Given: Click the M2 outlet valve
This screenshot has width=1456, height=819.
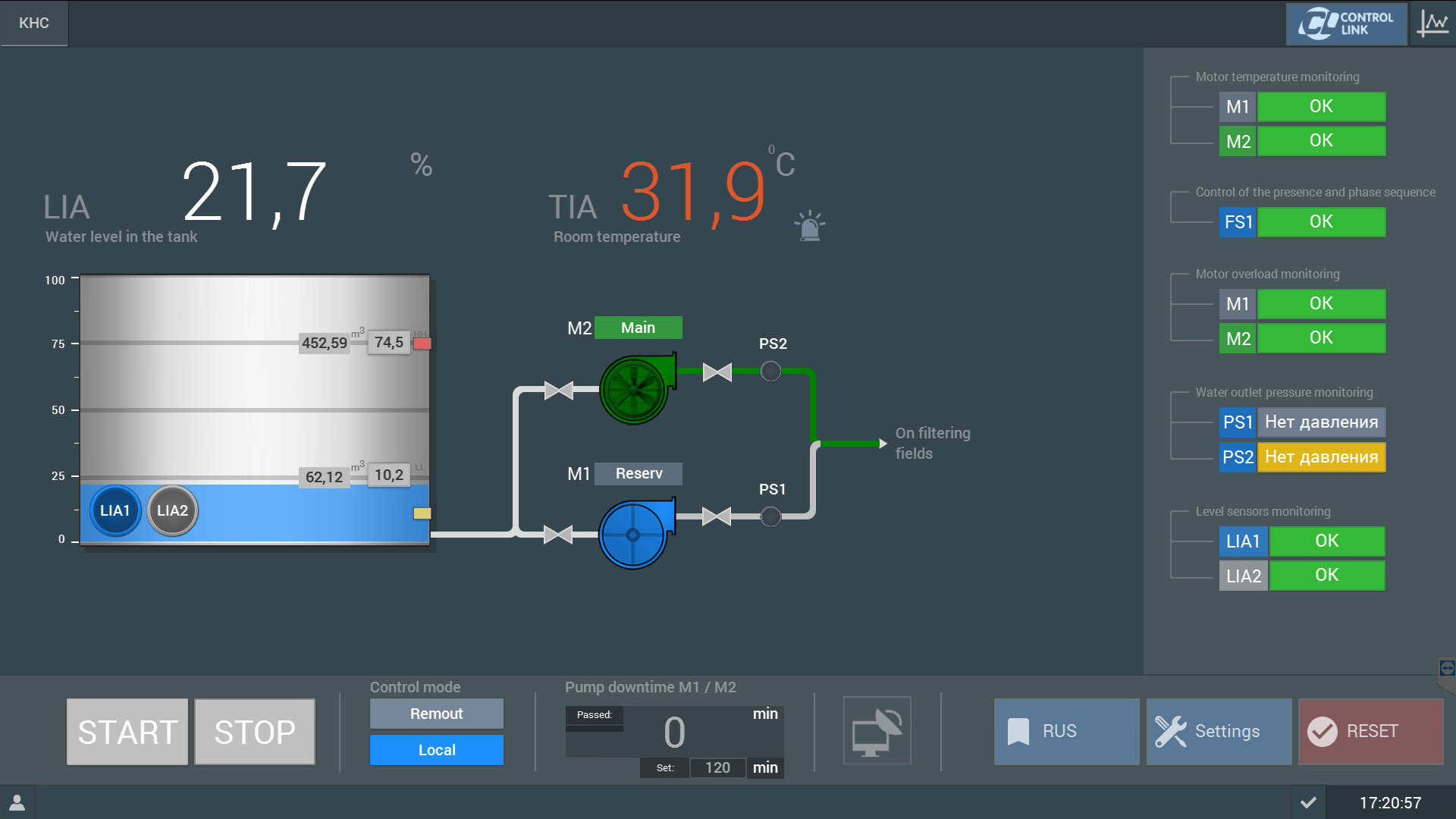Looking at the screenshot, I should point(717,372).
